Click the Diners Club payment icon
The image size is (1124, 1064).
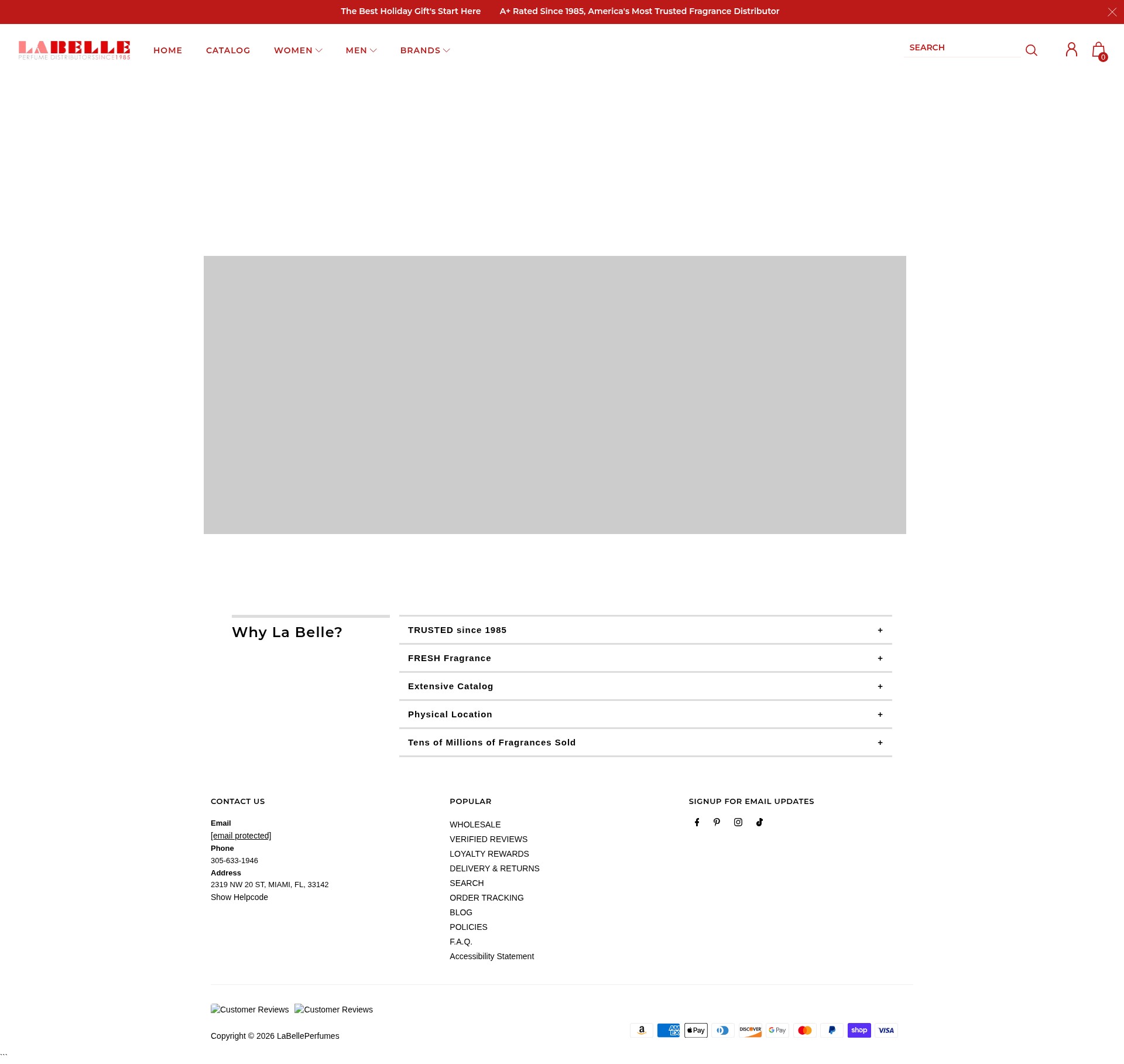[x=723, y=1030]
